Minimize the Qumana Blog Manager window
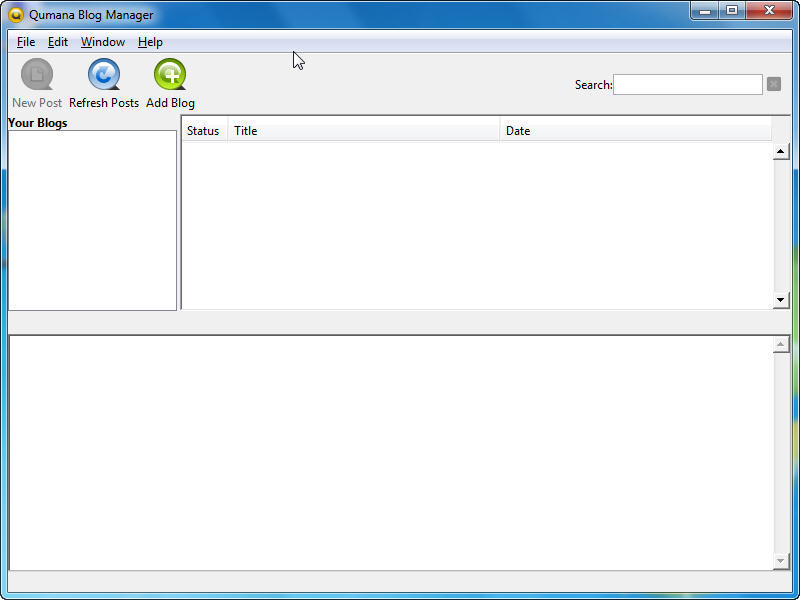Viewport: 800px width, 600px height. point(705,11)
